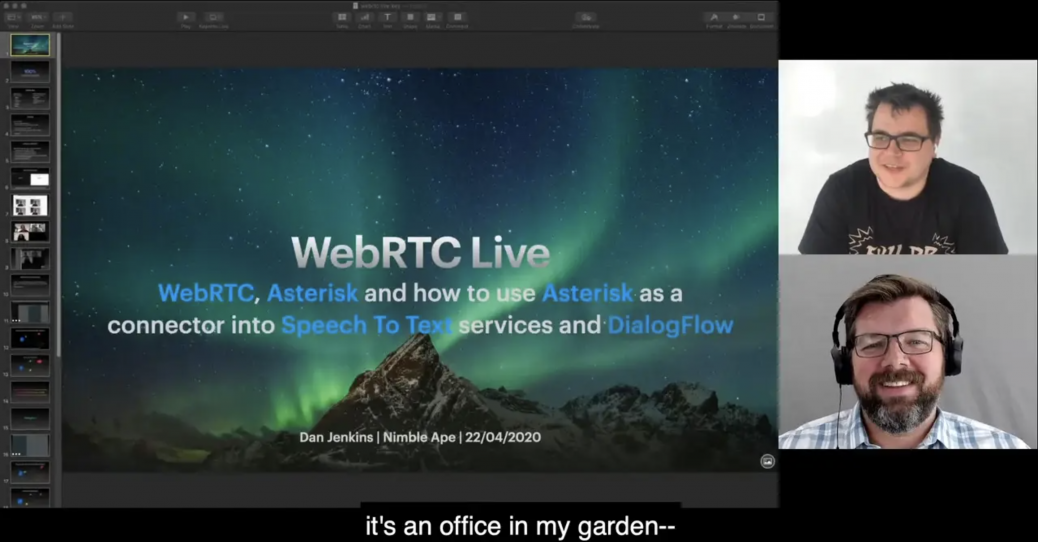Open the Media insert button
Image resolution: width=1038 pixels, height=542 pixels.
(433, 17)
